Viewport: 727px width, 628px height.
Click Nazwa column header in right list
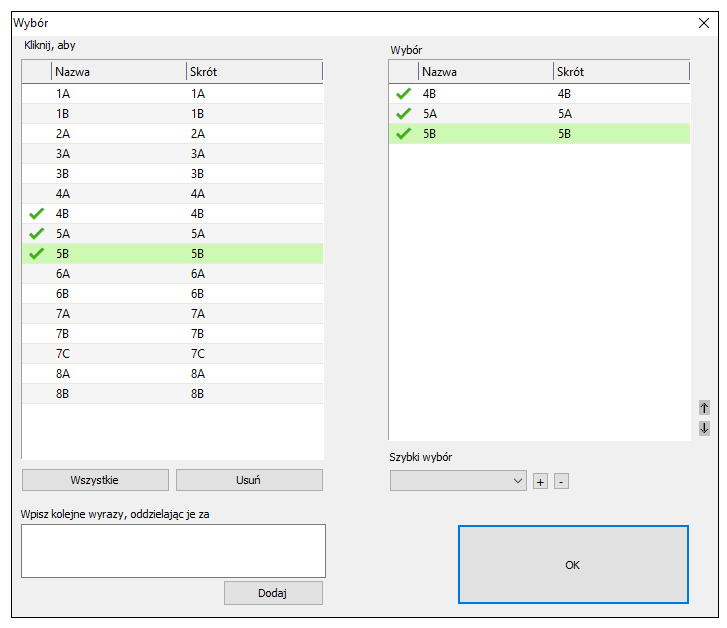point(485,72)
